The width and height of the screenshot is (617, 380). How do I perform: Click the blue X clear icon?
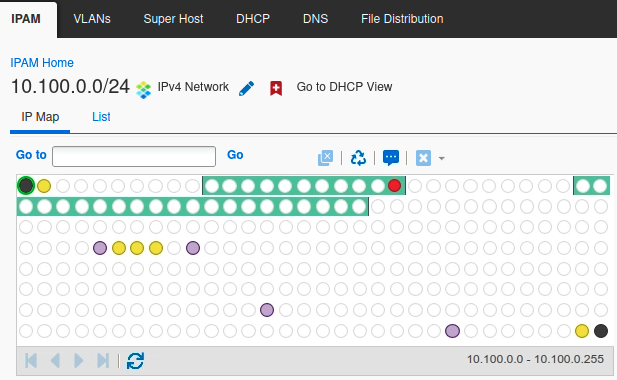[x=423, y=158]
